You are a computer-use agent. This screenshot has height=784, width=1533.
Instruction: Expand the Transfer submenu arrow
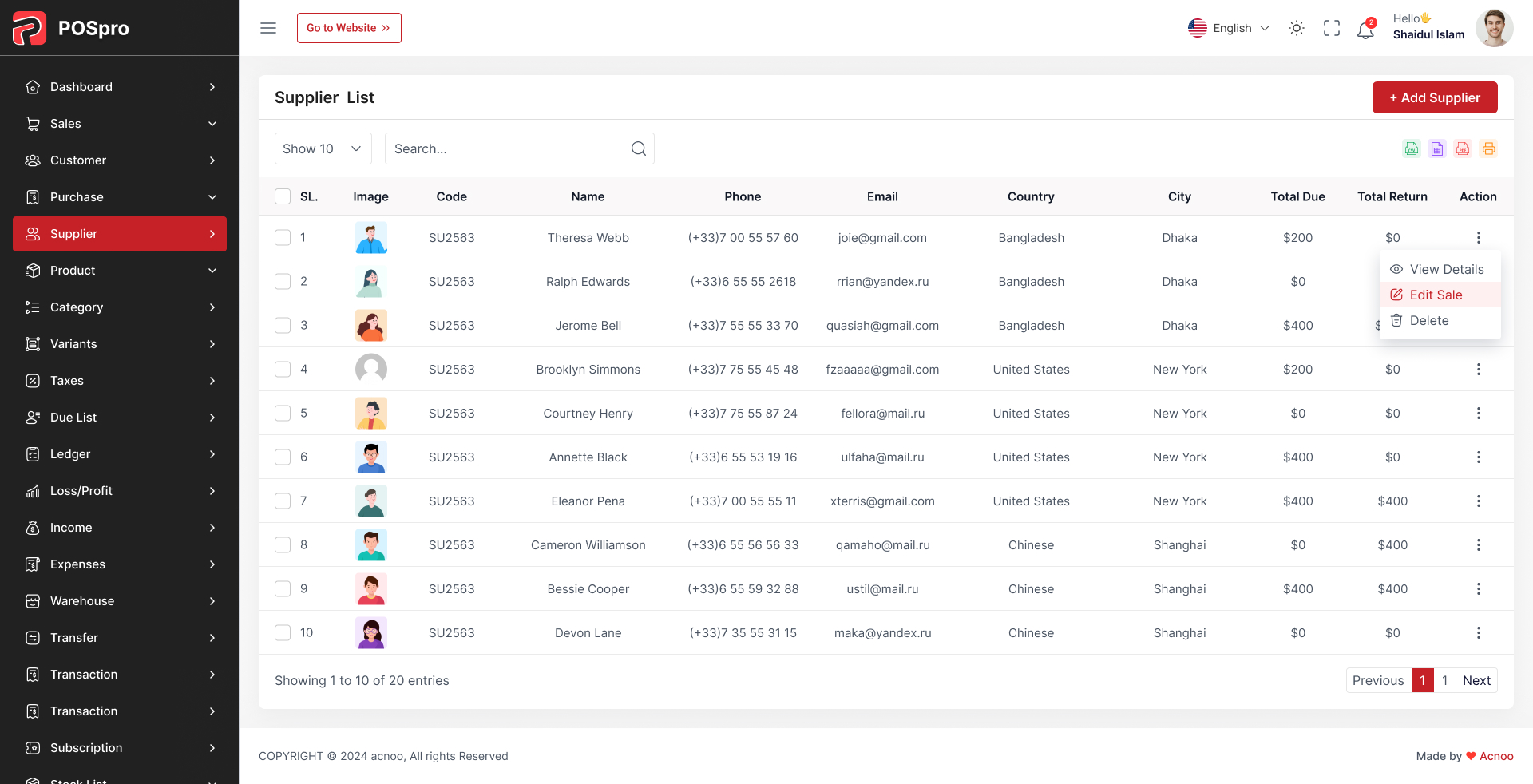click(212, 638)
